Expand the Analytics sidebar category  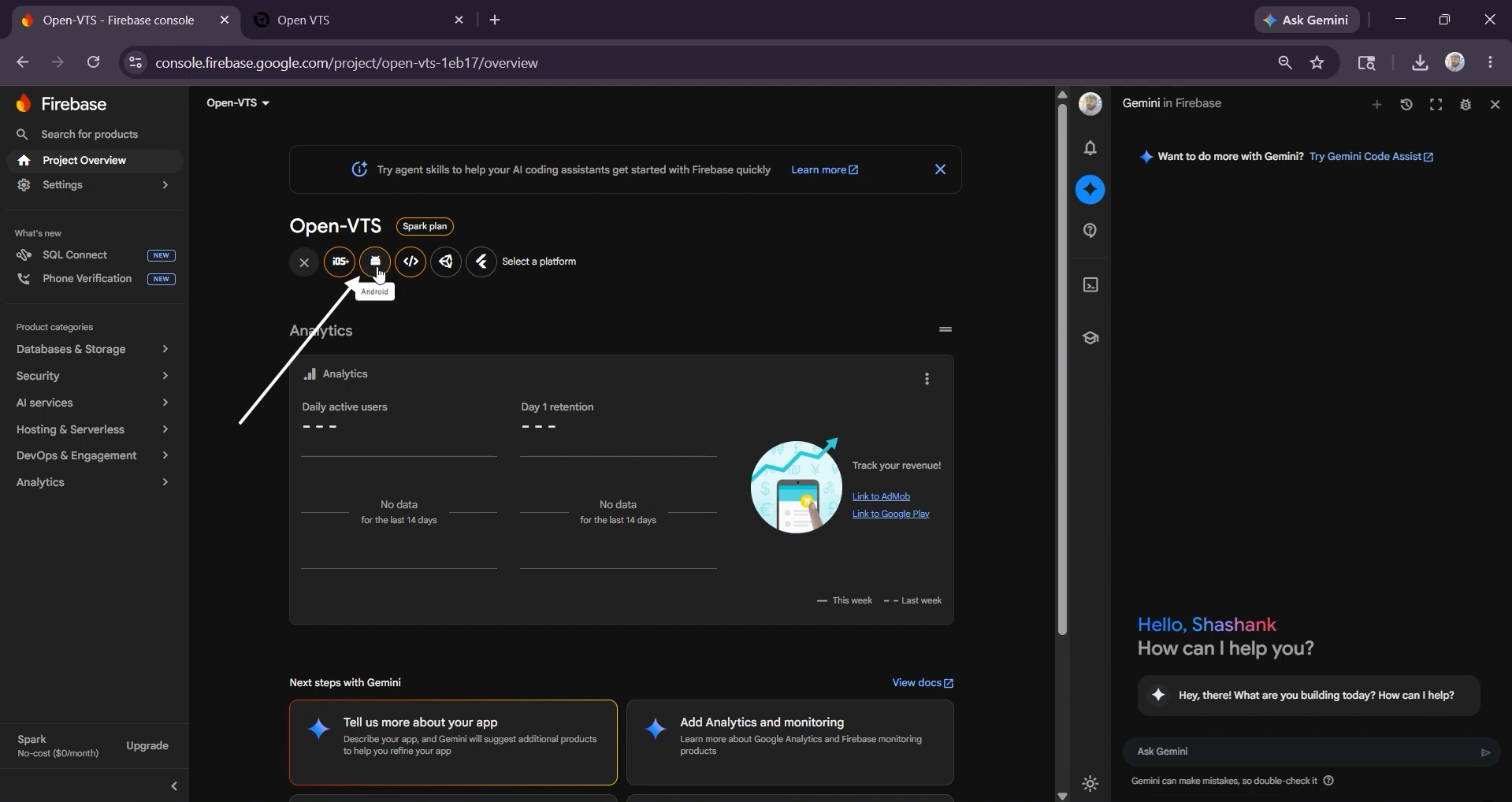click(x=93, y=483)
